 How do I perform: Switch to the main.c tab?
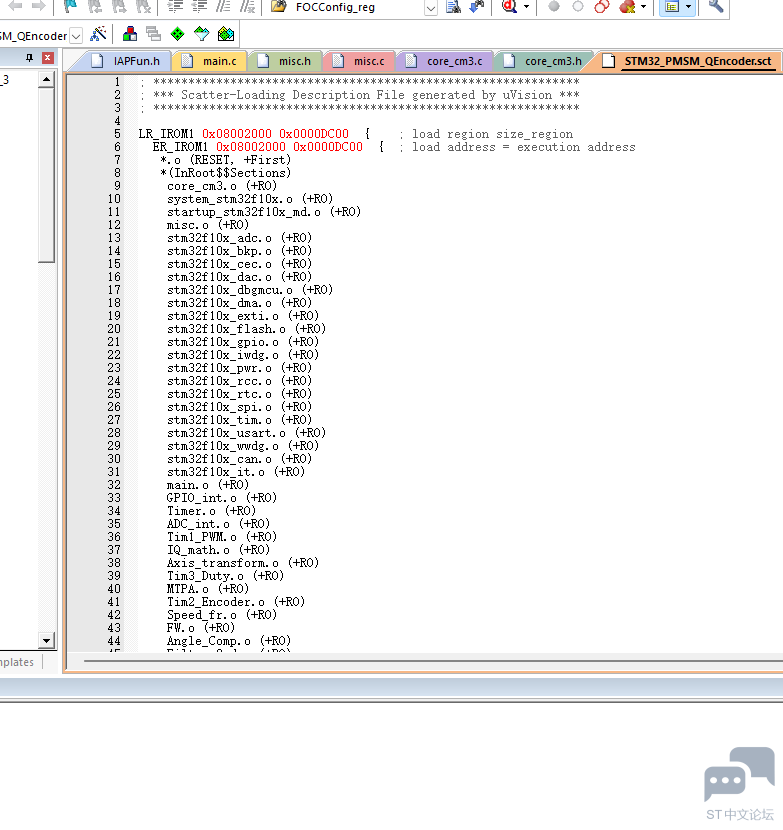point(210,61)
